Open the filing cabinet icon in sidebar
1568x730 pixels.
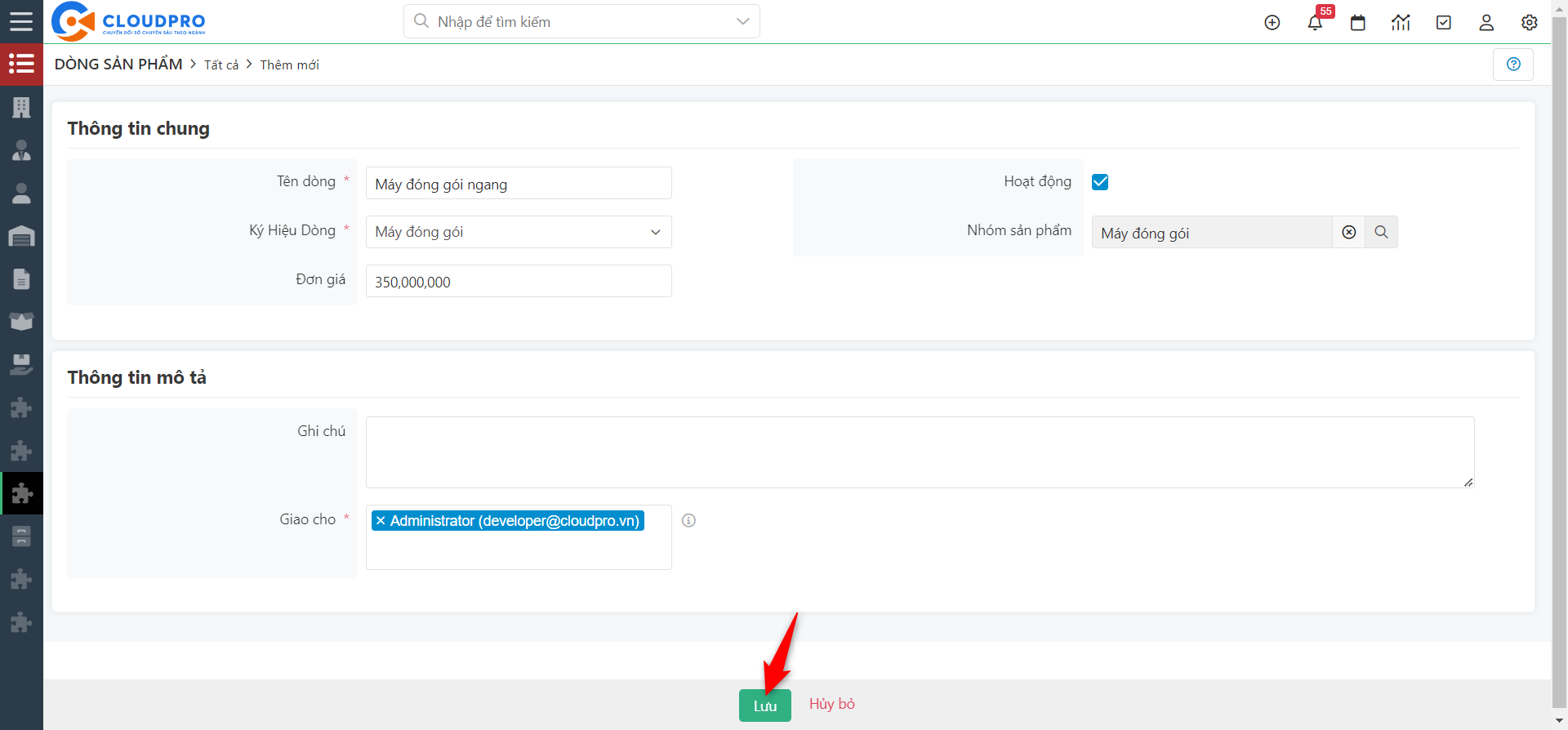(x=21, y=536)
